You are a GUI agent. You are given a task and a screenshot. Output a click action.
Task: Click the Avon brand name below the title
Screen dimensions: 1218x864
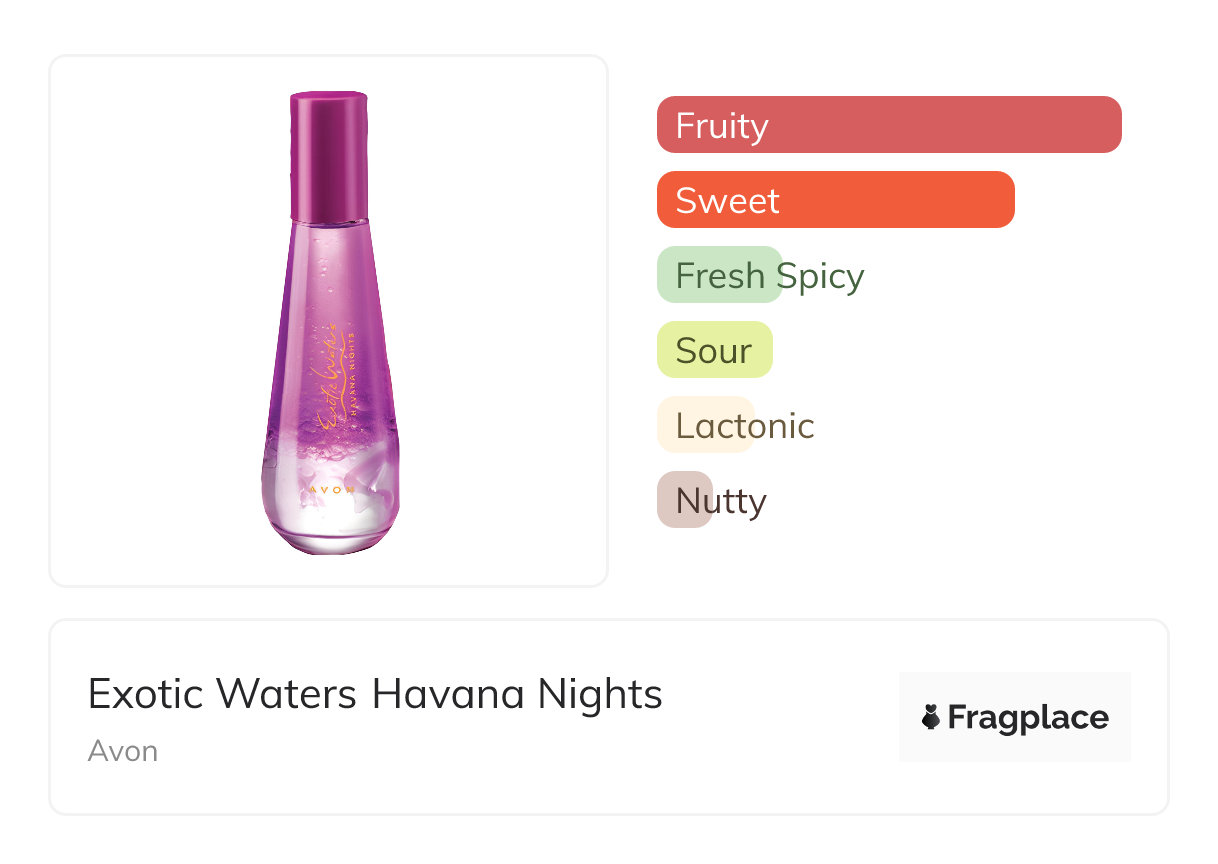point(123,751)
